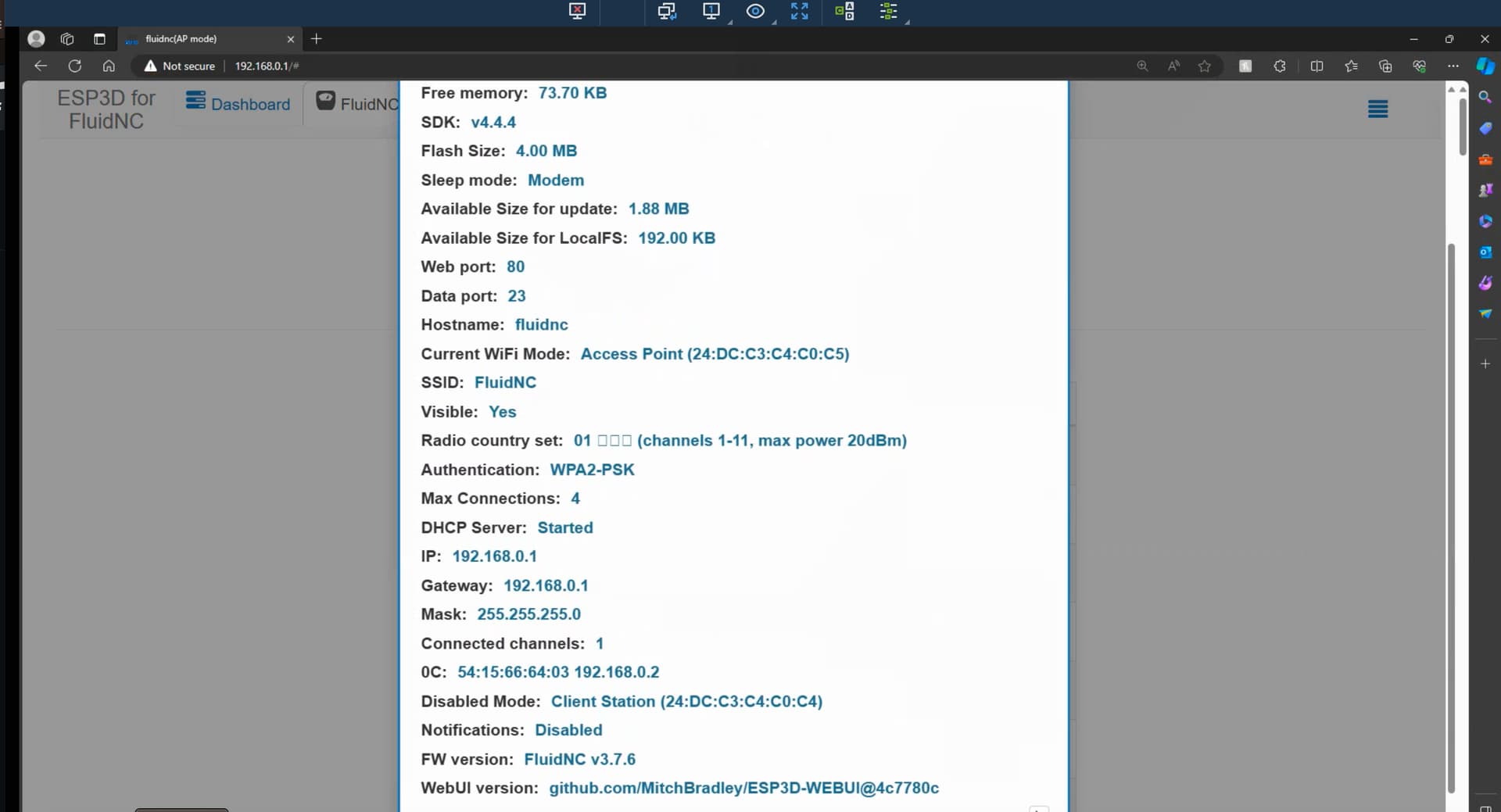
Task: Open the sidebar Games chess icon
Action: (1485, 190)
